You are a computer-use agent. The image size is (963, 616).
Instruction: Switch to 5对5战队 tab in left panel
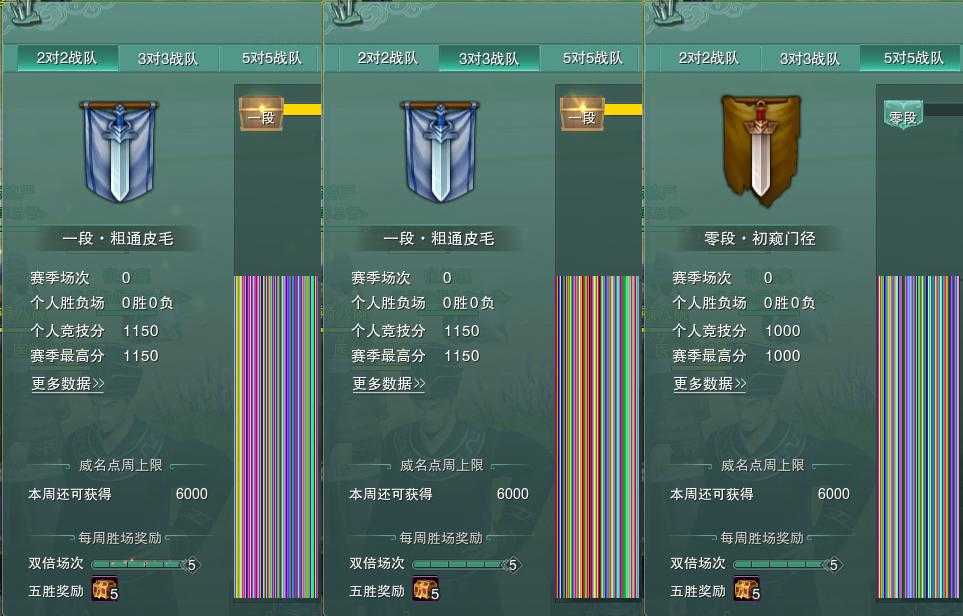tap(271, 58)
